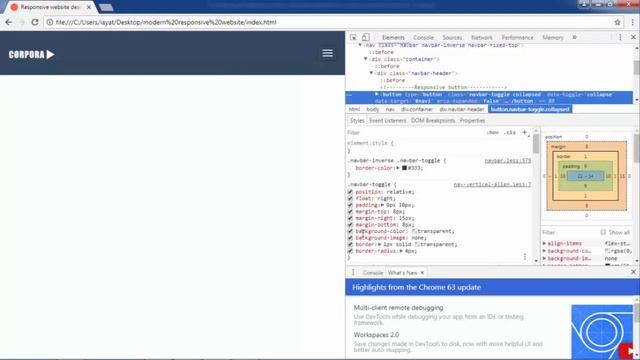Open the nav-vertical-align.less source link
The image size is (640, 360).
[492, 184]
